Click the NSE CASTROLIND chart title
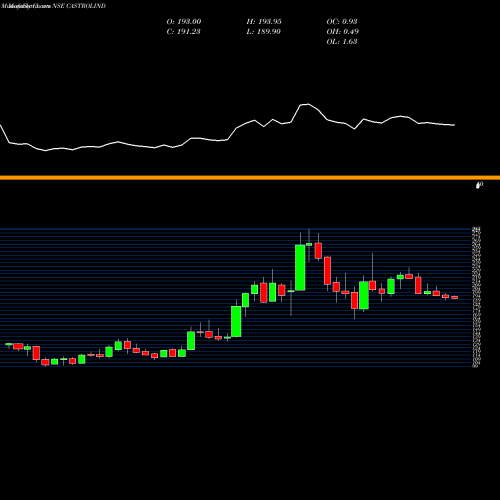This screenshot has width=500, height=500. (79, 6)
